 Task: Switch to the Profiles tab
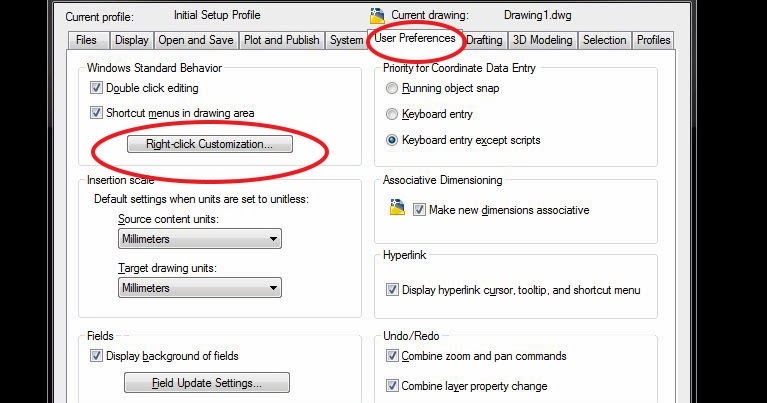(653, 40)
